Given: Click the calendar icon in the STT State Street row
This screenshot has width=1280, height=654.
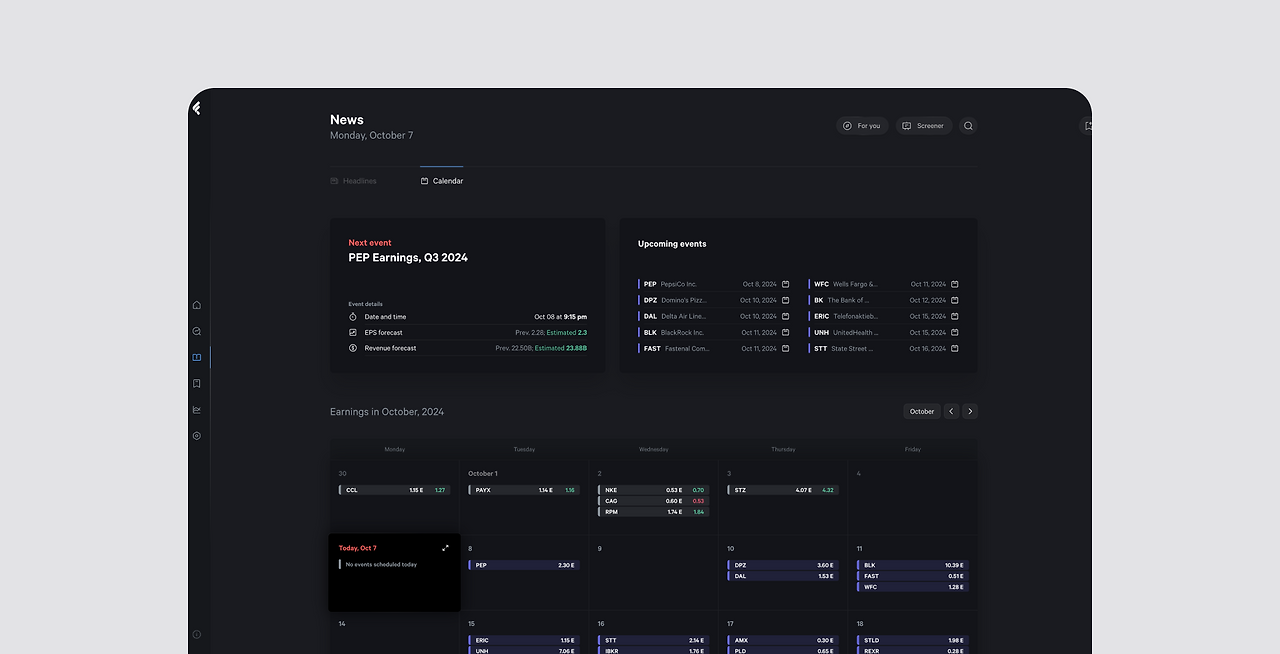Looking at the screenshot, I should click(x=955, y=348).
